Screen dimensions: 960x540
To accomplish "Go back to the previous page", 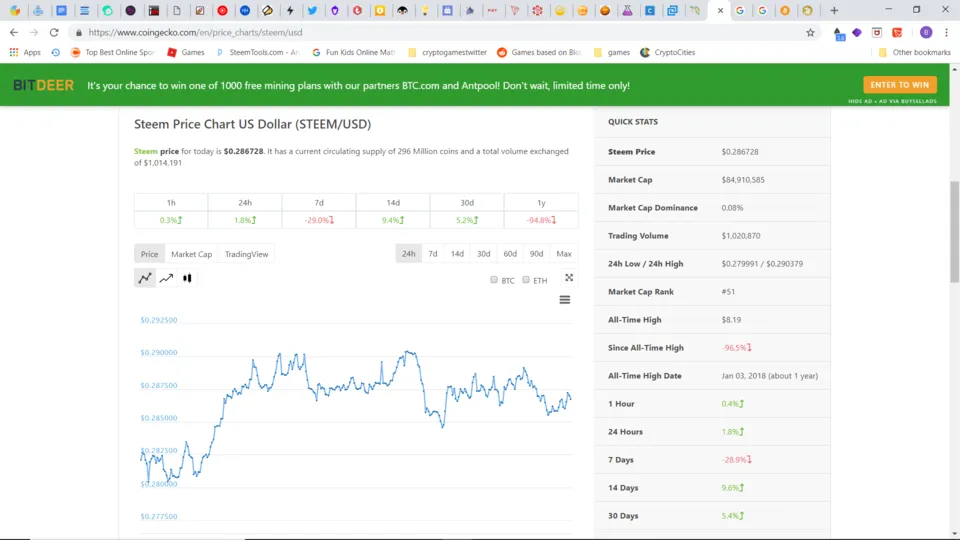I will tap(13, 32).
